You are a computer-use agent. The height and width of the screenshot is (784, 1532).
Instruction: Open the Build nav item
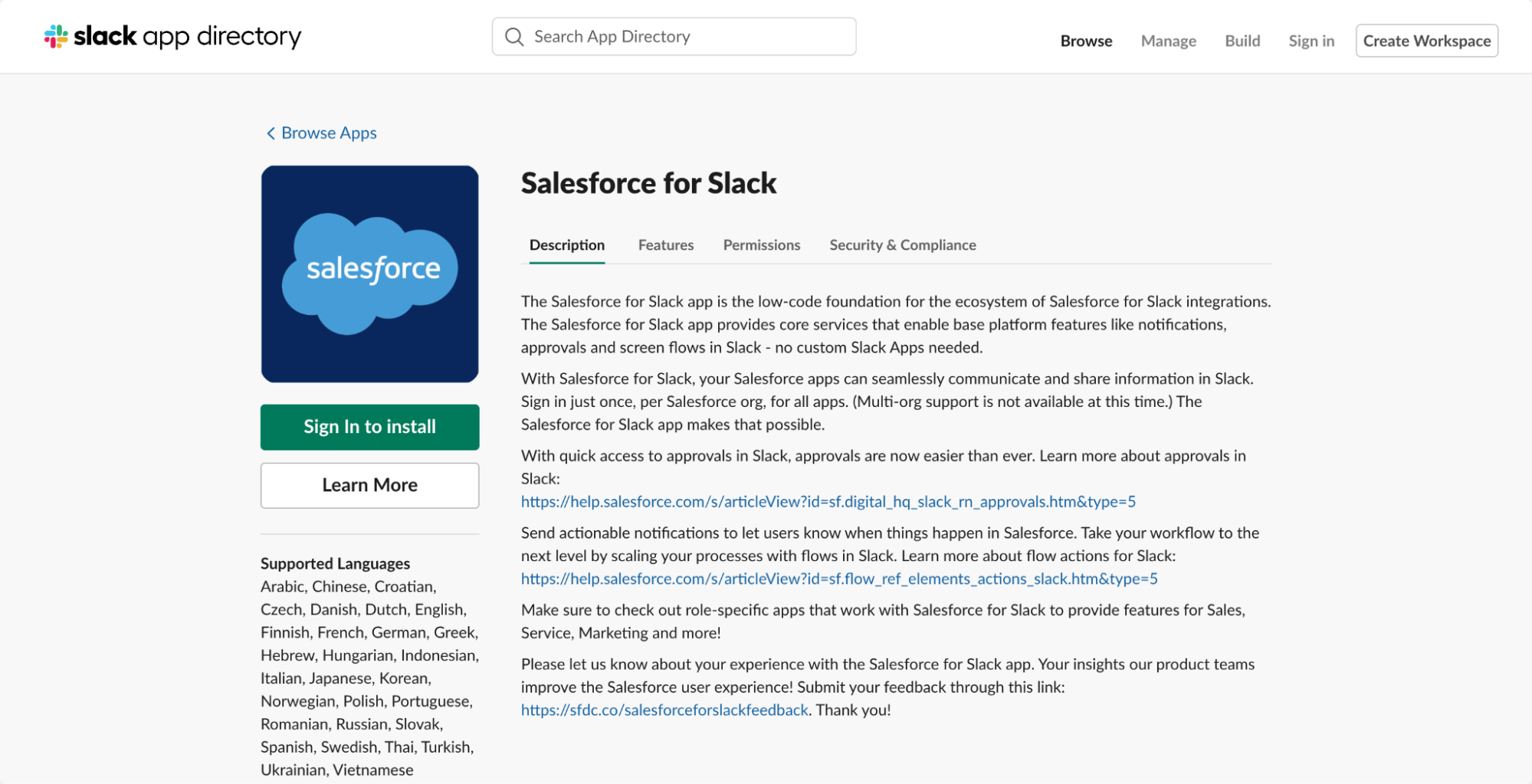(x=1242, y=41)
